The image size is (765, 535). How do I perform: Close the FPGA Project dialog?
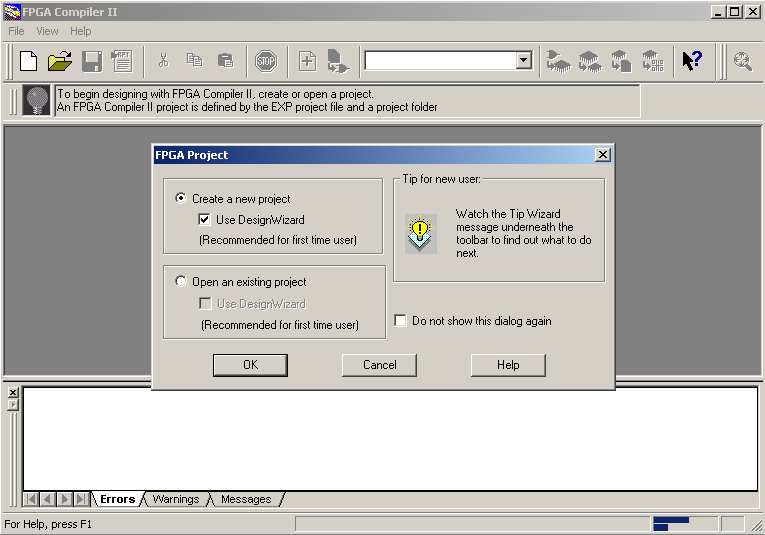pos(603,155)
